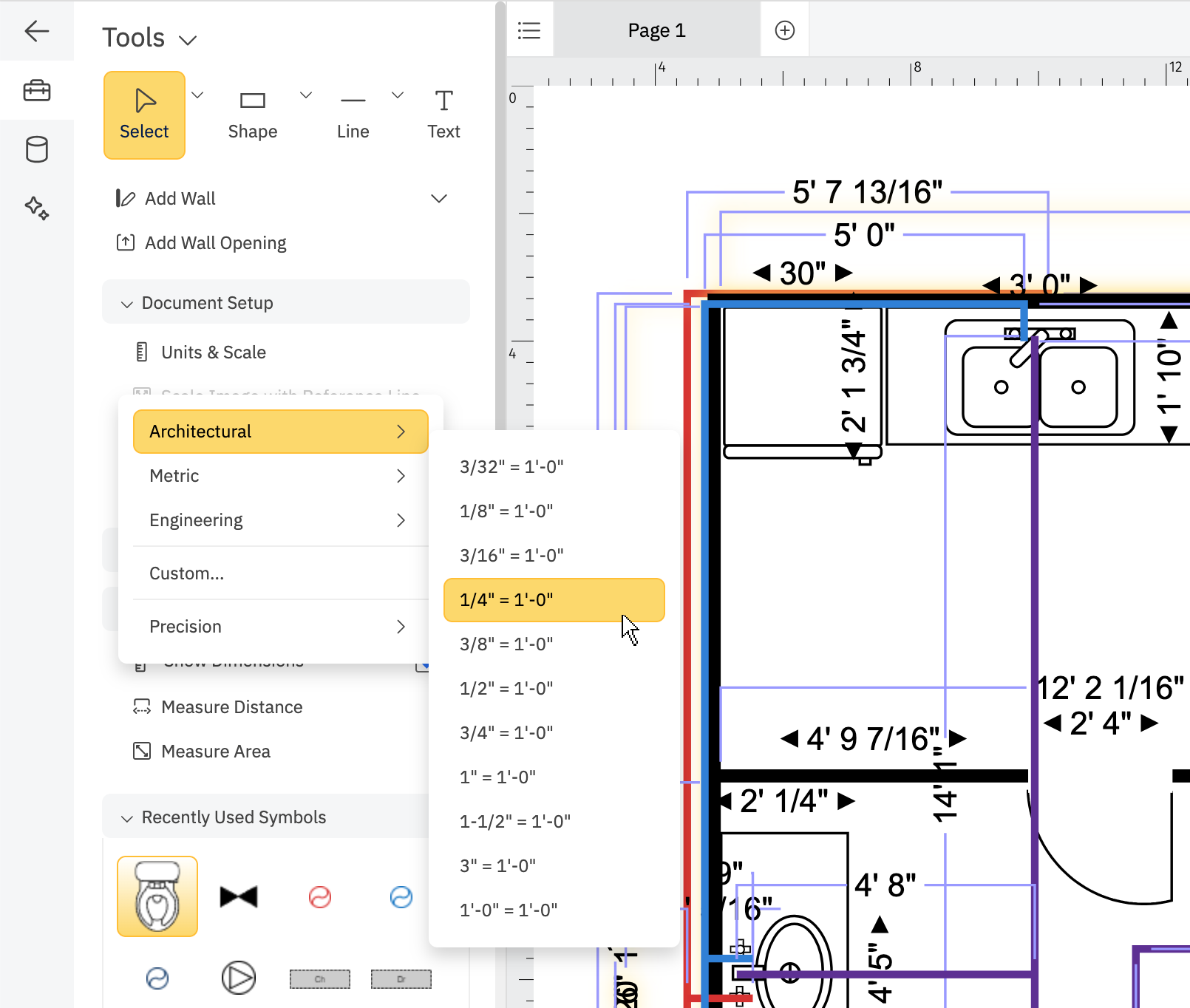Image resolution: width=1190 pixels, height=1008 pixels.
Task: Open the Units & Scale settings
Action: [213, 352]
